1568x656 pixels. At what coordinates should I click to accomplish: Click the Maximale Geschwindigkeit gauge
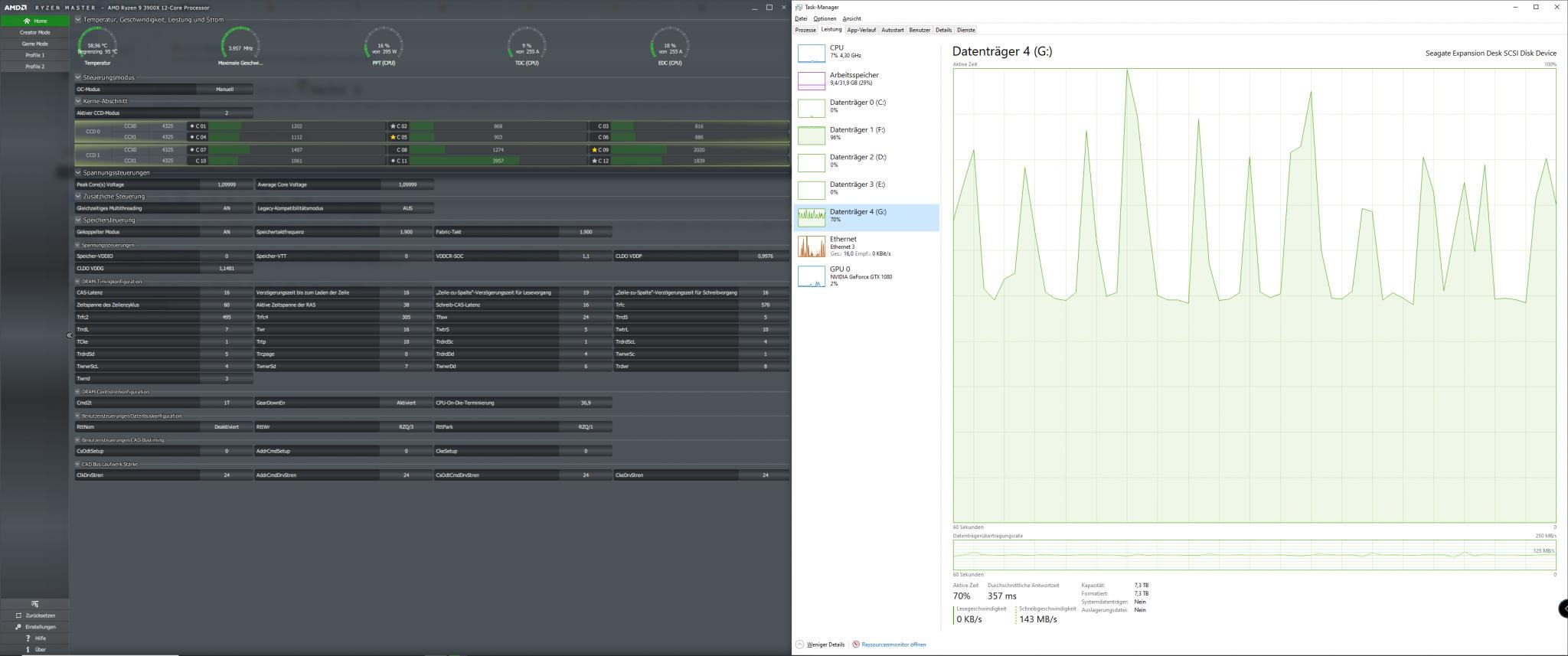(x=240, y=45)
